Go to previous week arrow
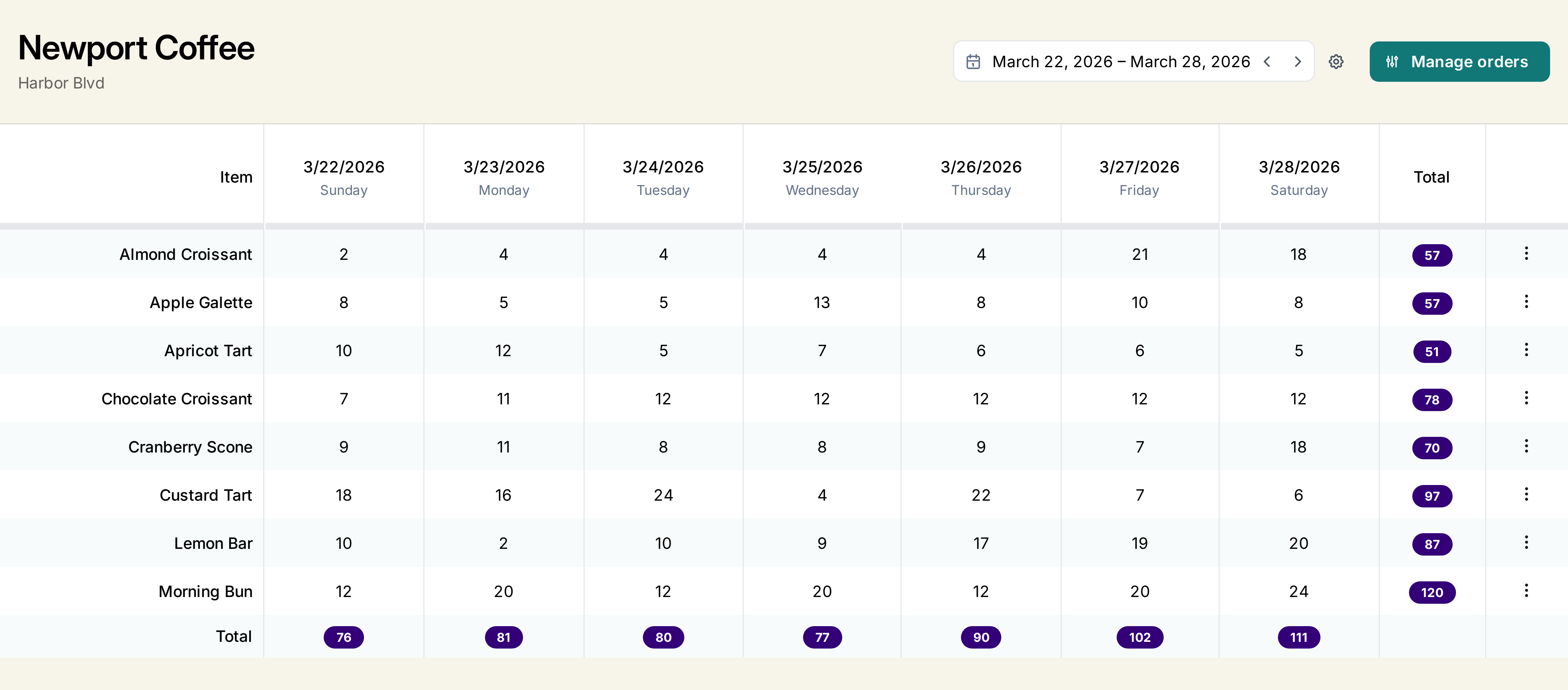This screenshot has width=1568, height=690. click(x=1267, y=62)
